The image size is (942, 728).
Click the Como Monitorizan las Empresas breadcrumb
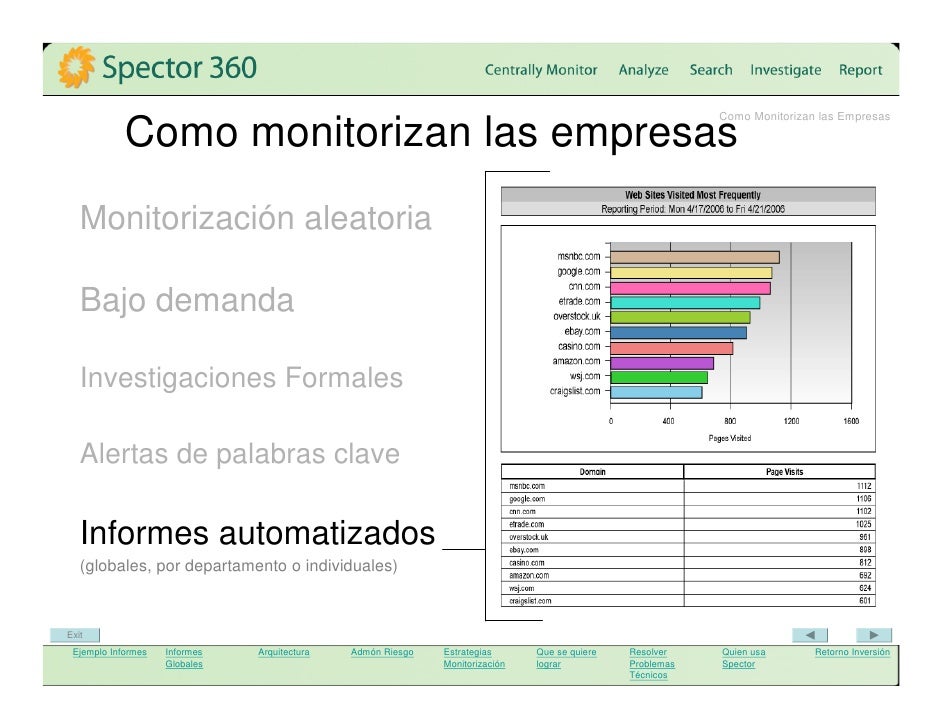(x=804, y=117)
